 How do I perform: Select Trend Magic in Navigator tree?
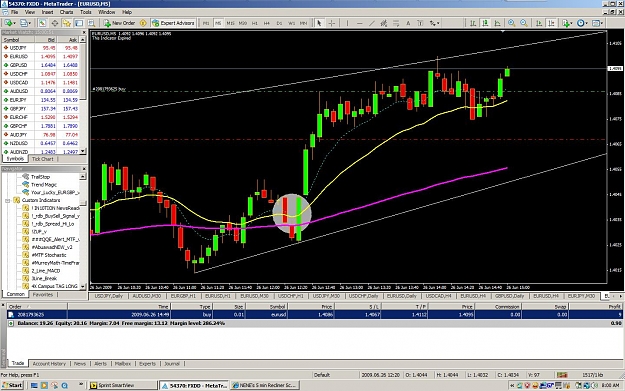[44, 185]
